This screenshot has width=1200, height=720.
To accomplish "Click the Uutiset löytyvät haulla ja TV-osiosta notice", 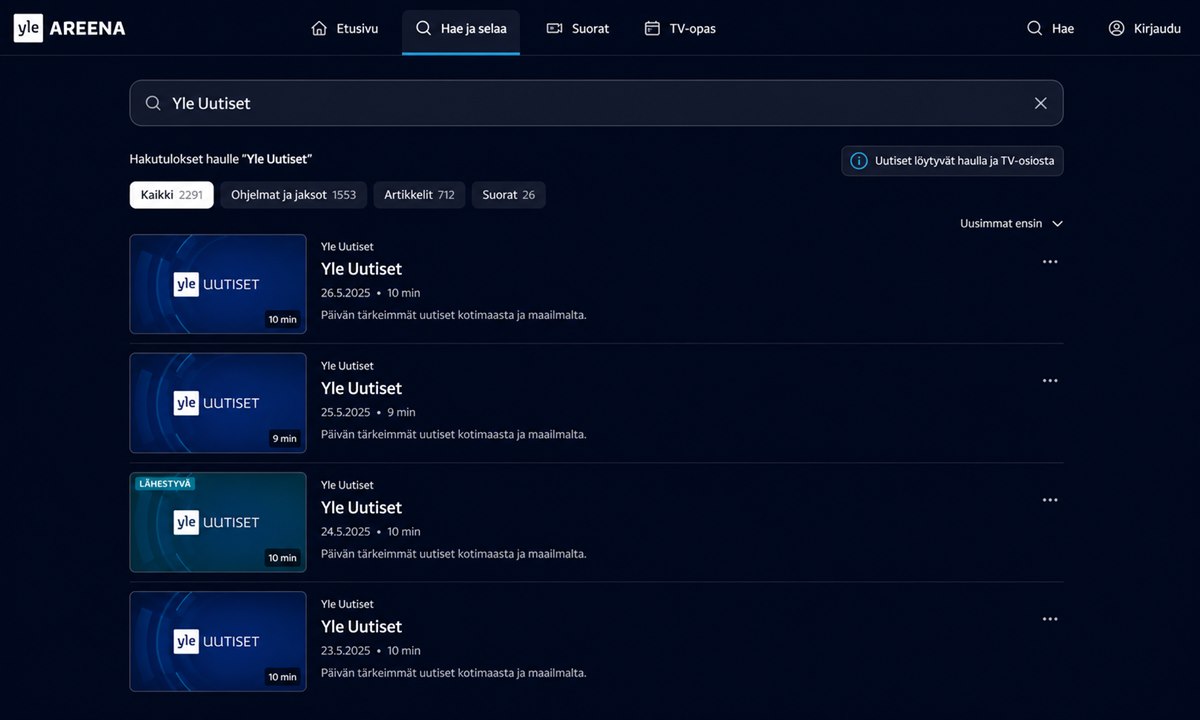I will click(x=952, y=161).
